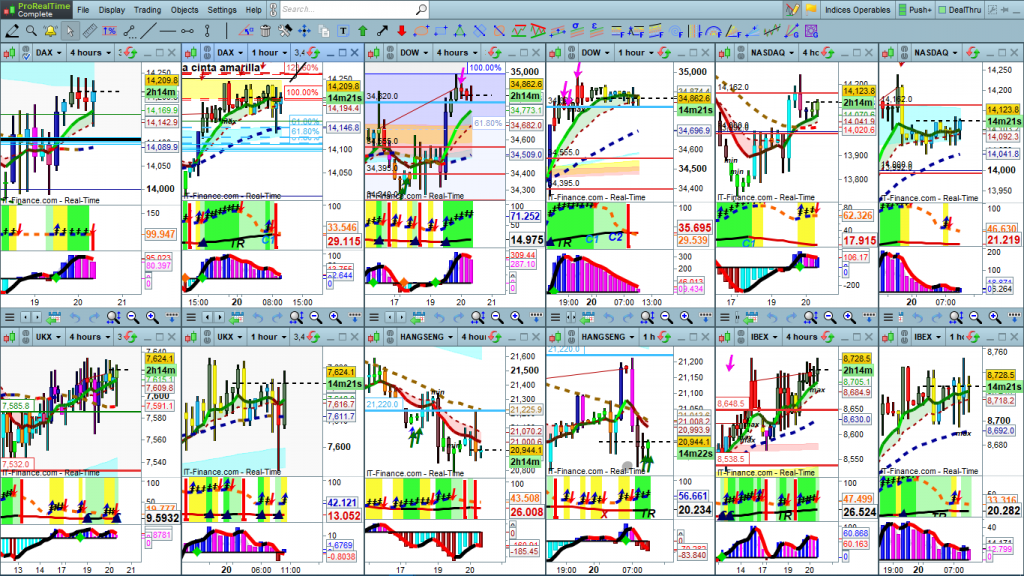The width and height of the screenshot is (1024, 576).
Task: Select the pencil drawing tool
Action: [x=12, y=30]
